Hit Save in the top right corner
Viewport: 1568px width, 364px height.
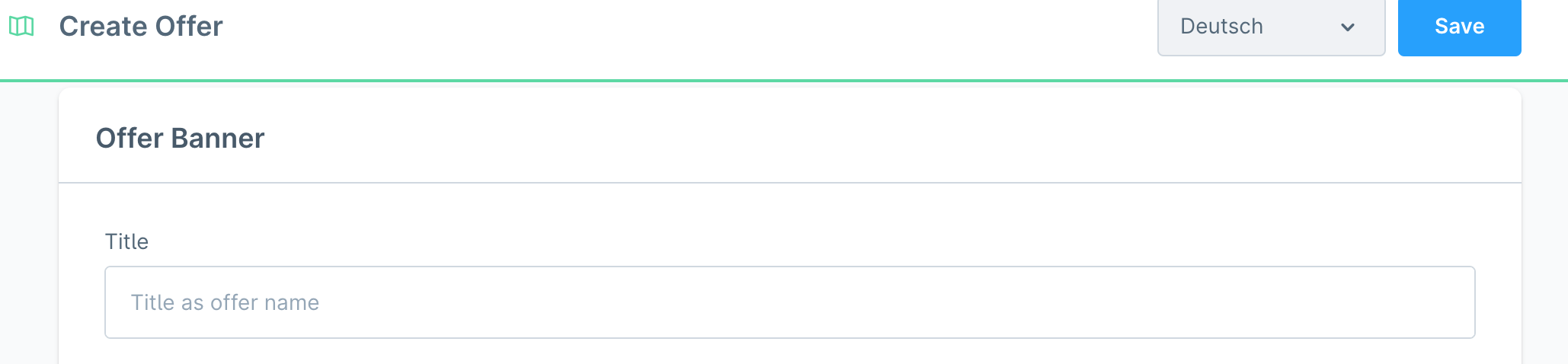pyautogui.click(x=1459, y=27)
